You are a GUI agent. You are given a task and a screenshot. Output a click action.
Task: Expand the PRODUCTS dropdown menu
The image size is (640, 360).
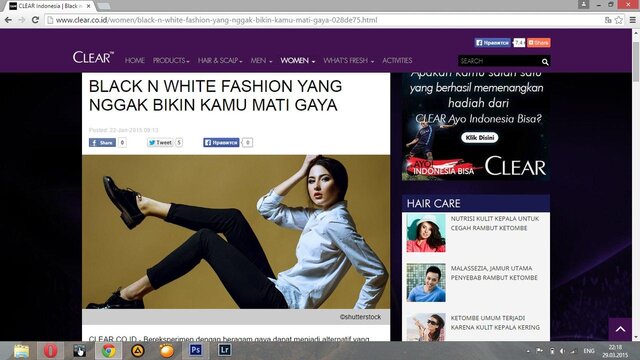(x=171, y=60)
